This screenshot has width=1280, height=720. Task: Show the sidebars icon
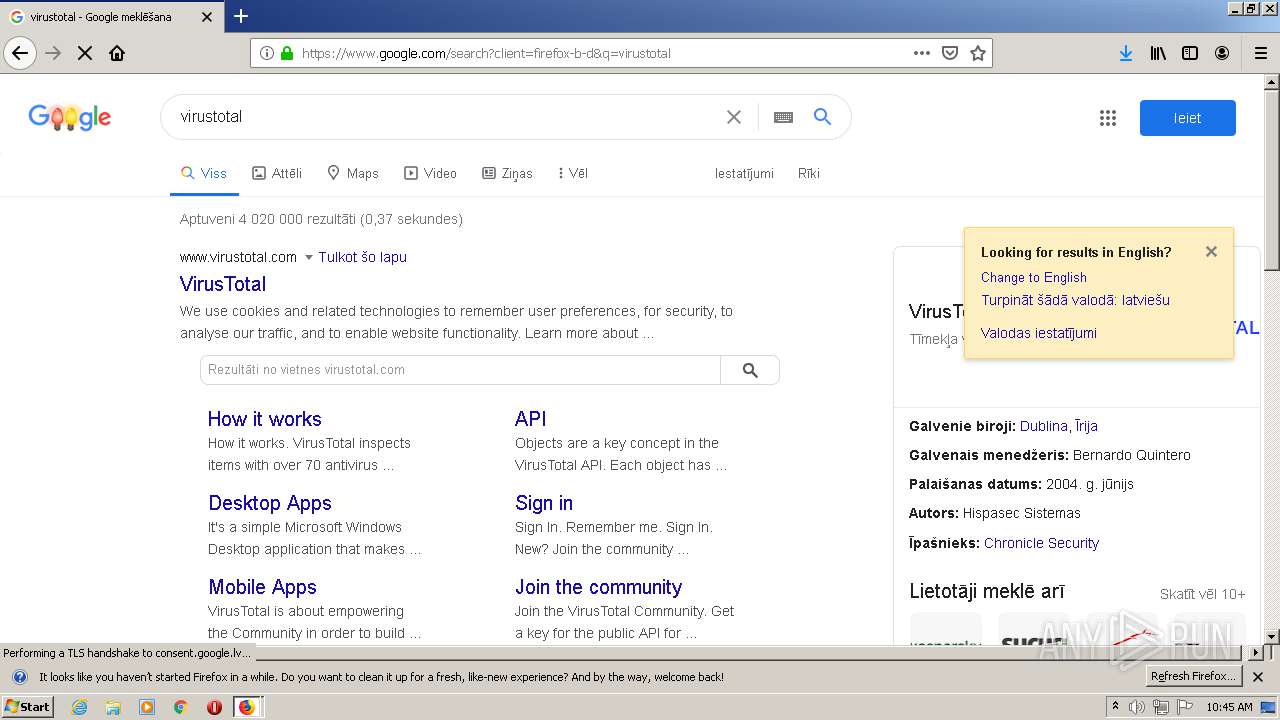(1190, 53)
